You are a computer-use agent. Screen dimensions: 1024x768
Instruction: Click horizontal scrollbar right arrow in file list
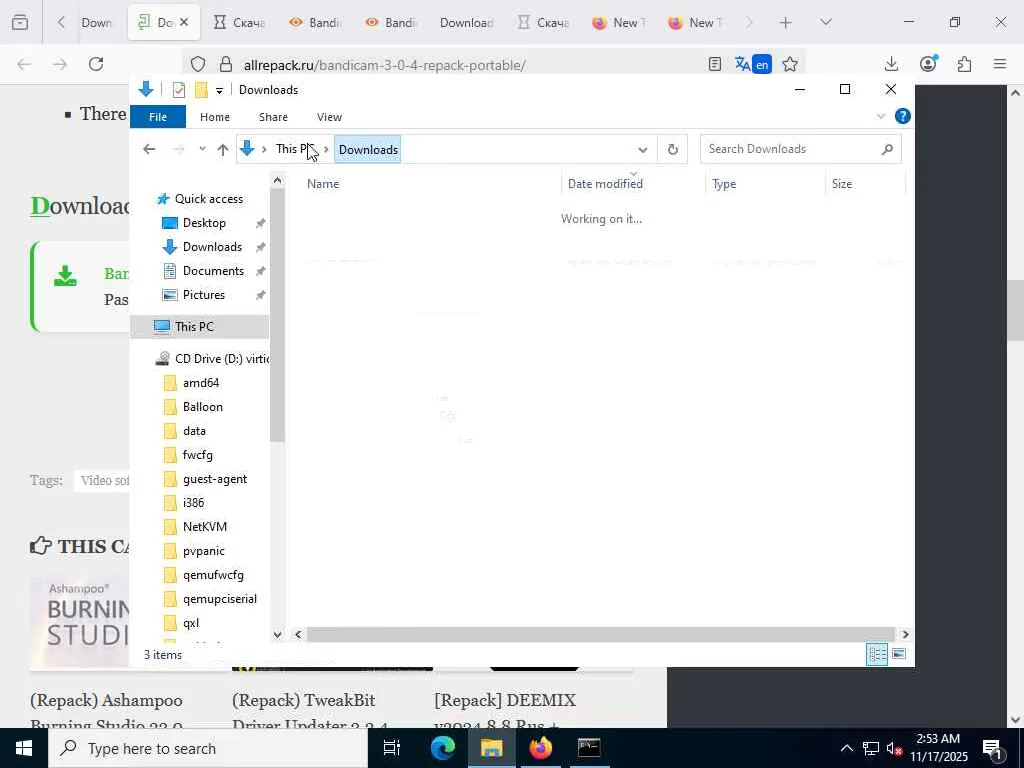pos(905,634)
